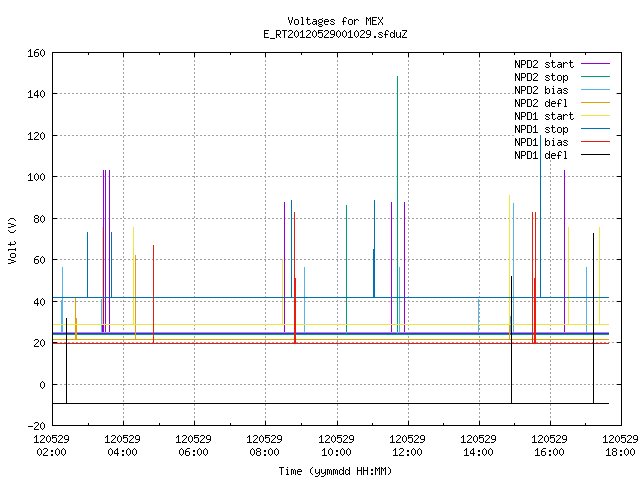Click the red NPD1 bias legend line sample
The height and width of the screenshot is (480, 640).
coord(595,142)
